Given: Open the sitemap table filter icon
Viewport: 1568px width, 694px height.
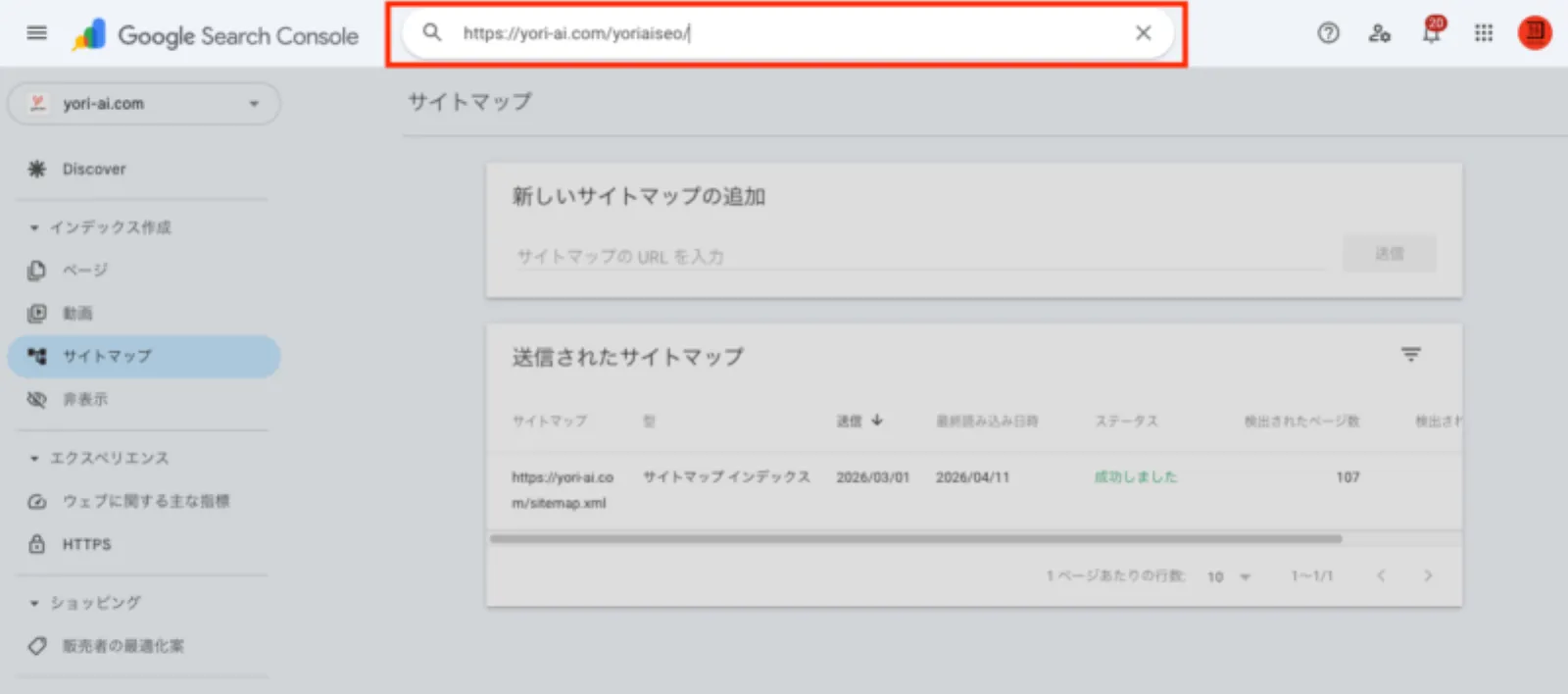Looking at the screenshot, I should (1410, 355).
